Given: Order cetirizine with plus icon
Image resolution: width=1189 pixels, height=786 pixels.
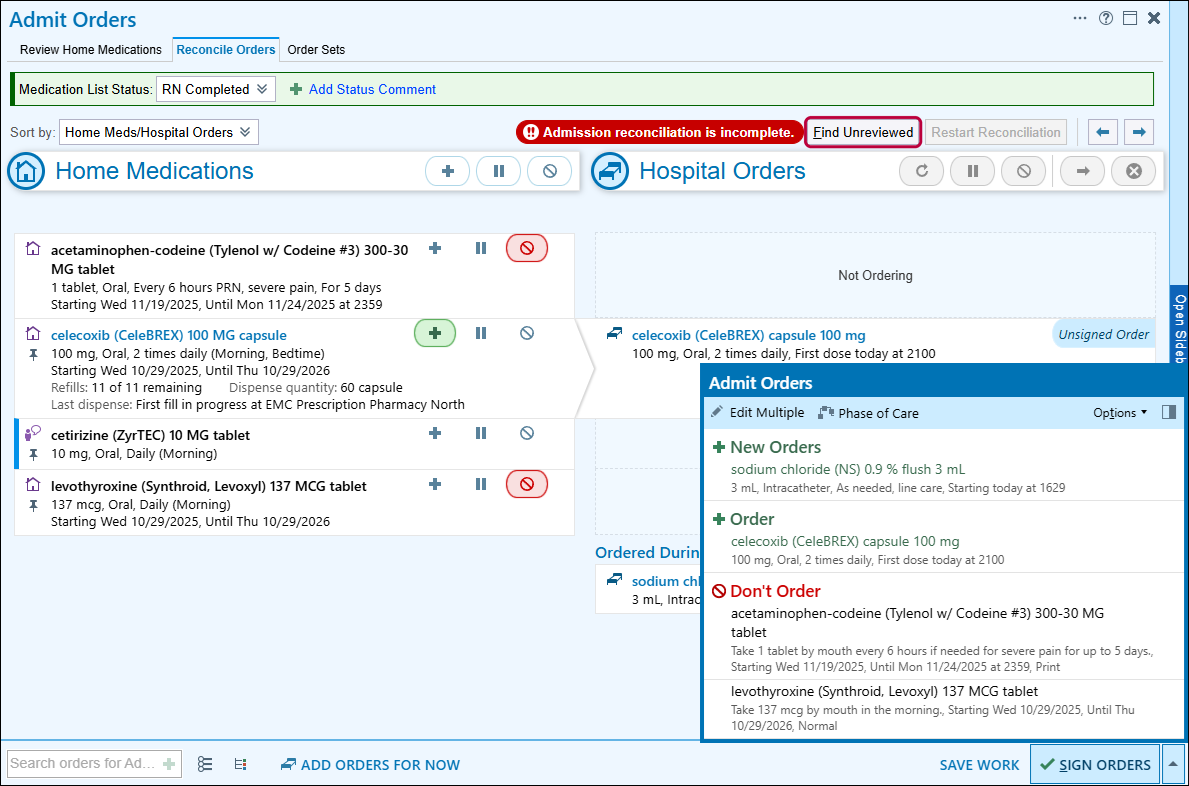Looking at the screenshot, I should [x=435, y=433].
